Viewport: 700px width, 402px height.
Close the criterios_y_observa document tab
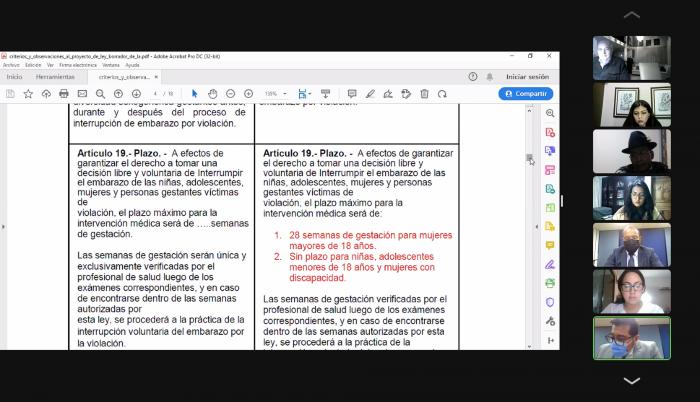tap(156, 77)
